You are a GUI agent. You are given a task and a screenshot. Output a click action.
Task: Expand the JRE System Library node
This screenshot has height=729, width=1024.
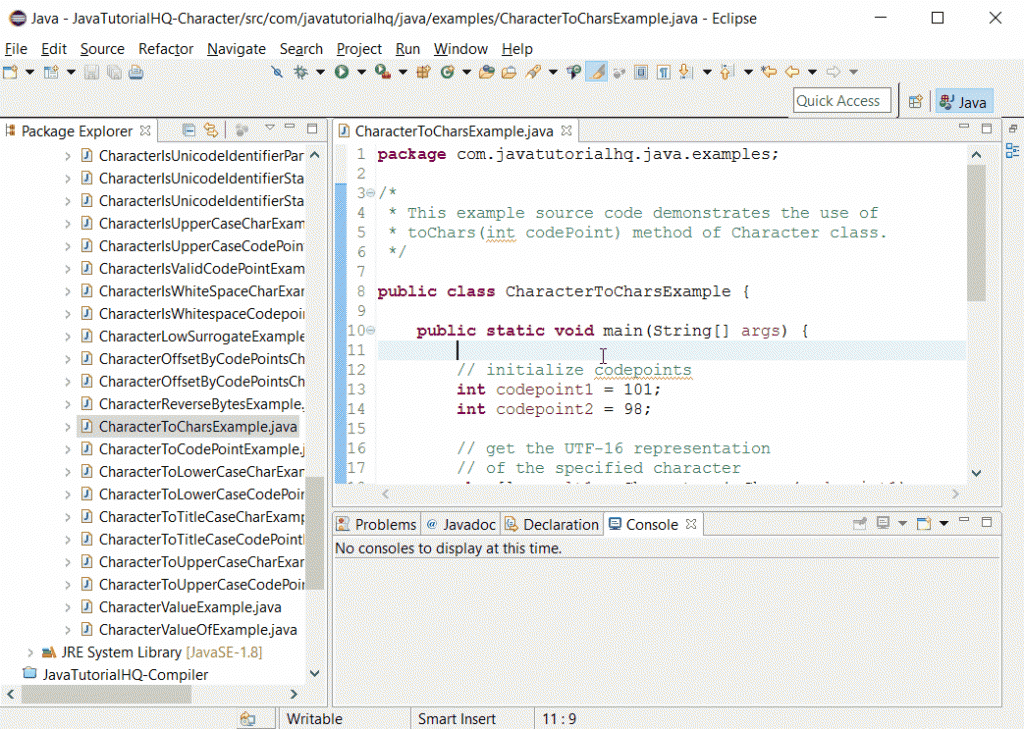(30, 652)
